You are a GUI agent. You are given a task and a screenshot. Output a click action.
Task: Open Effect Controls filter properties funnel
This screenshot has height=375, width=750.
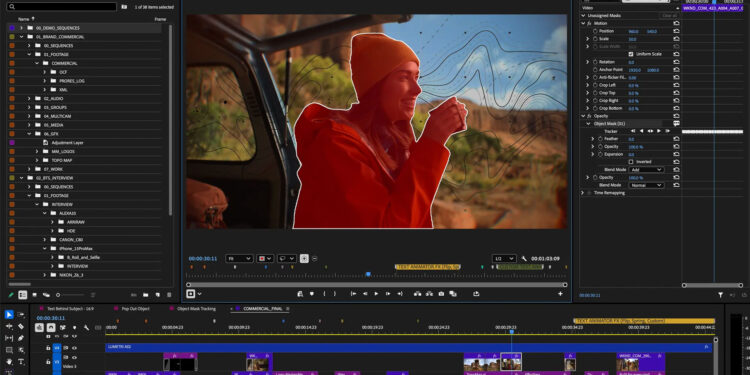[x=720, y=295]
